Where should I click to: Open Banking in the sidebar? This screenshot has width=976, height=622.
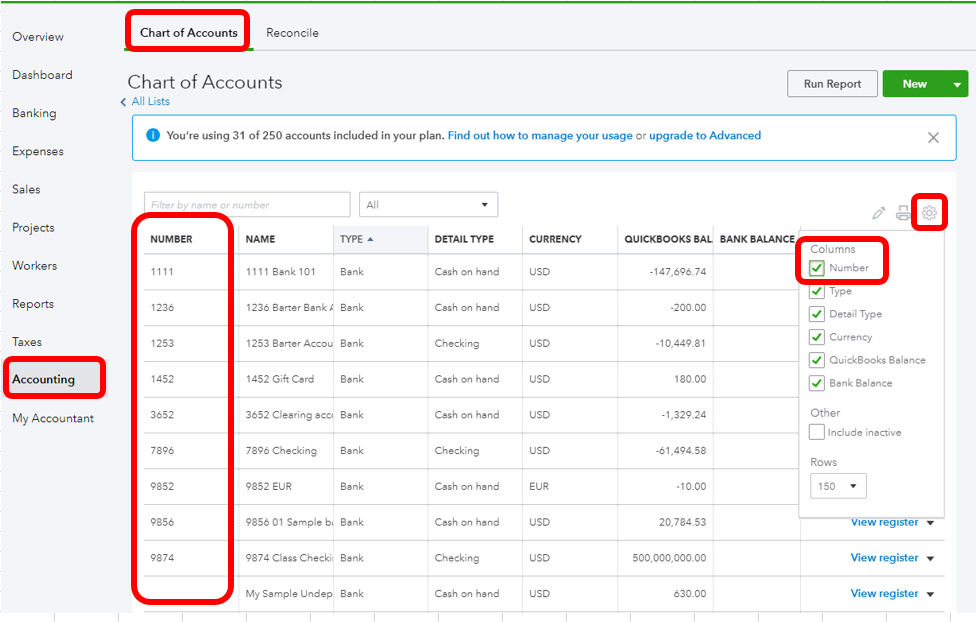pyautogui.click(x=34, y=113)
